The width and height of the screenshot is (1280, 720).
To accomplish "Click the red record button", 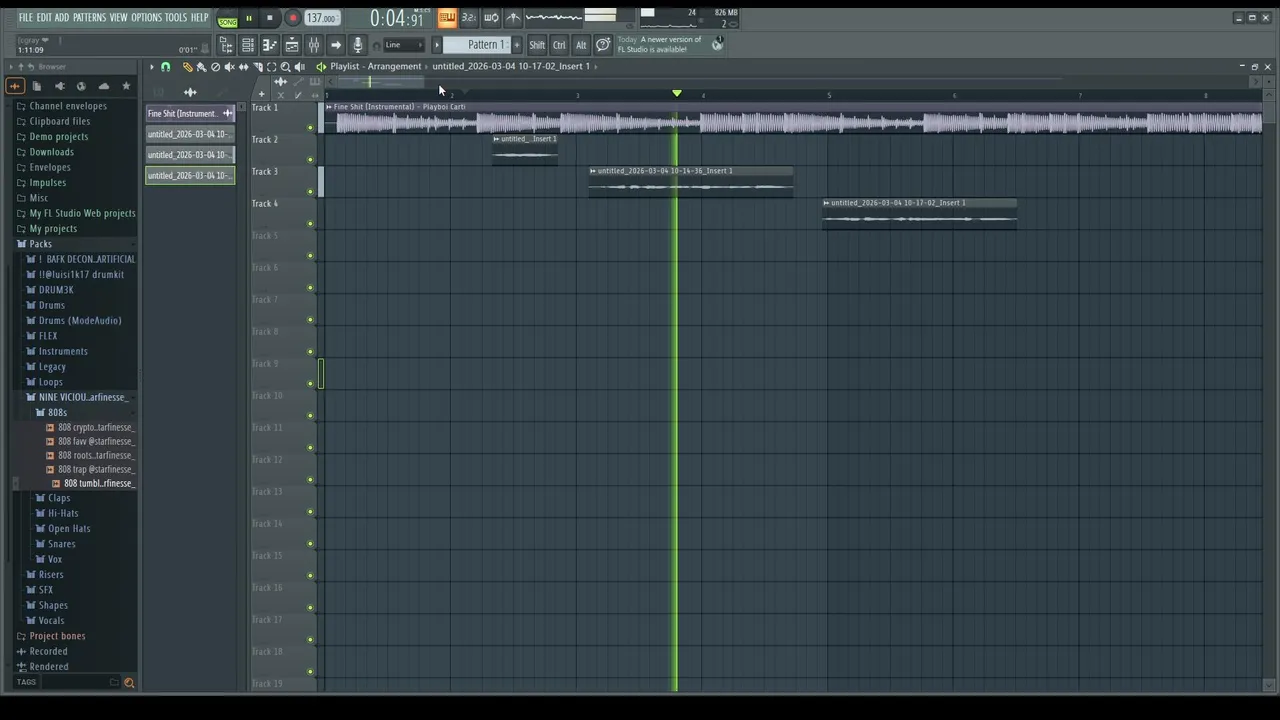I will [x=292, y=18].
